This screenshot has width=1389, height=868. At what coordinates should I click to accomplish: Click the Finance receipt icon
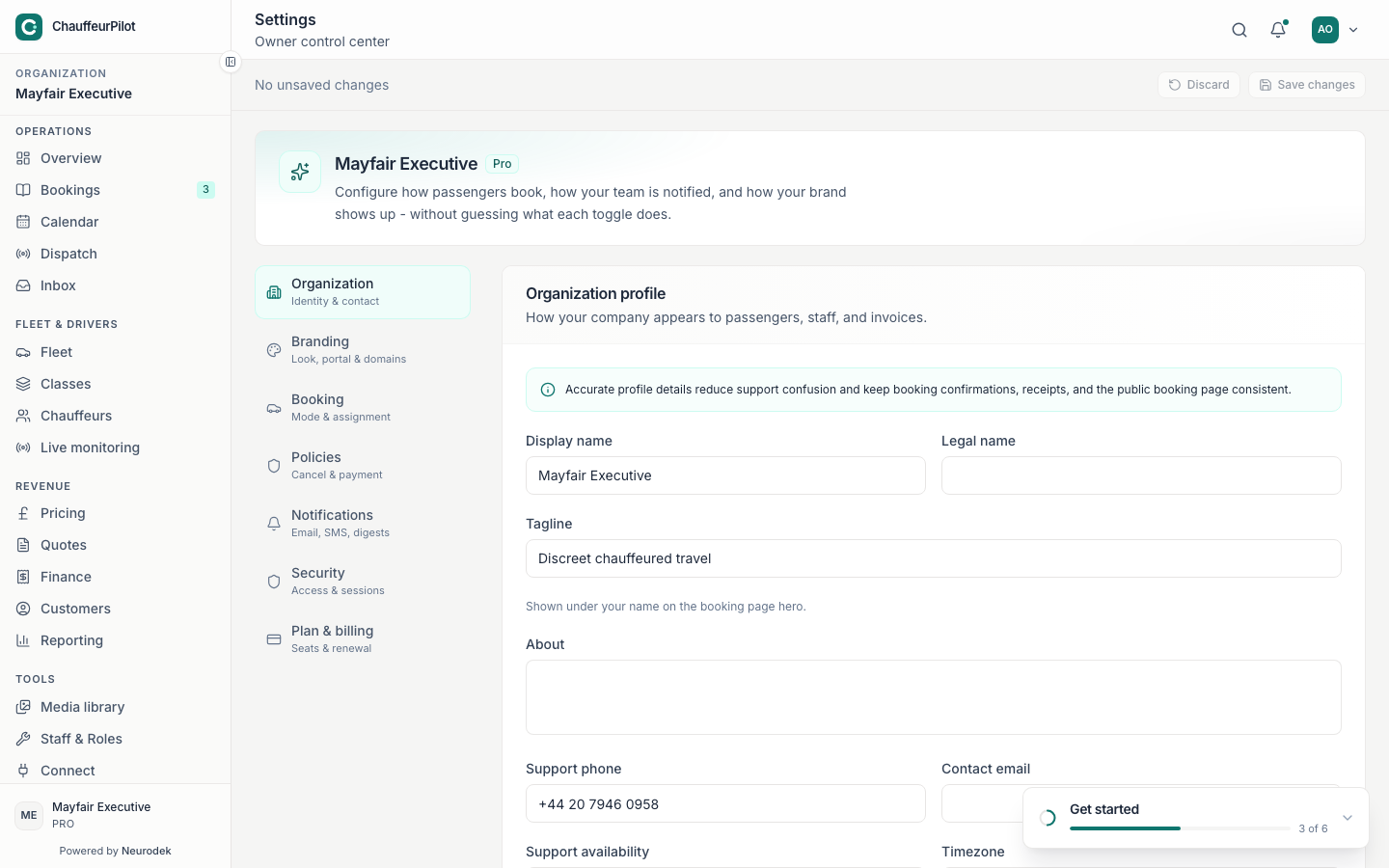click(x=23, y=577)
